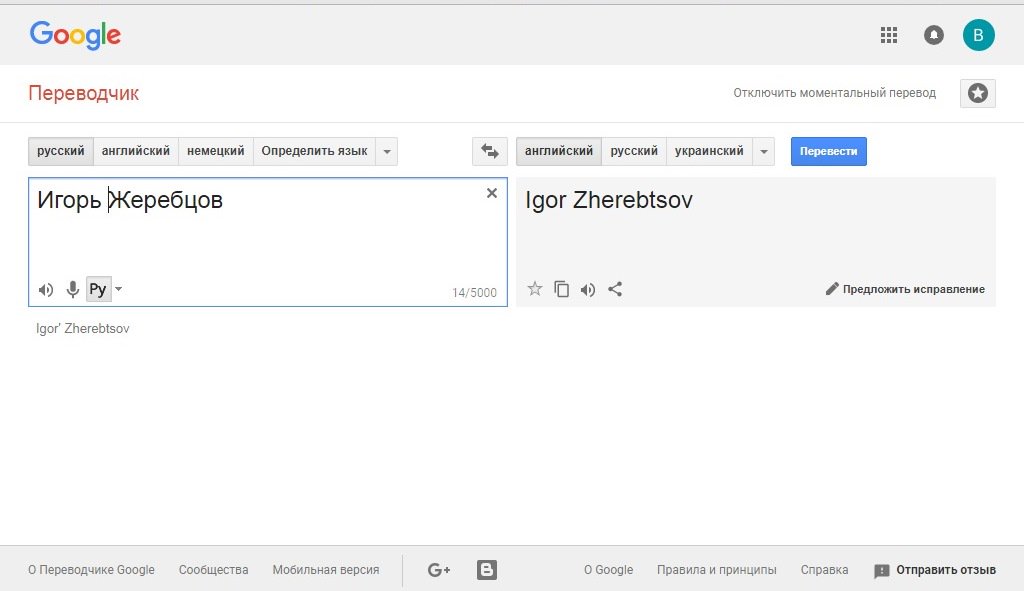1024x591 pixels.
Task: Share the translation
Action: pyautogui.click(x=615, y=289)
